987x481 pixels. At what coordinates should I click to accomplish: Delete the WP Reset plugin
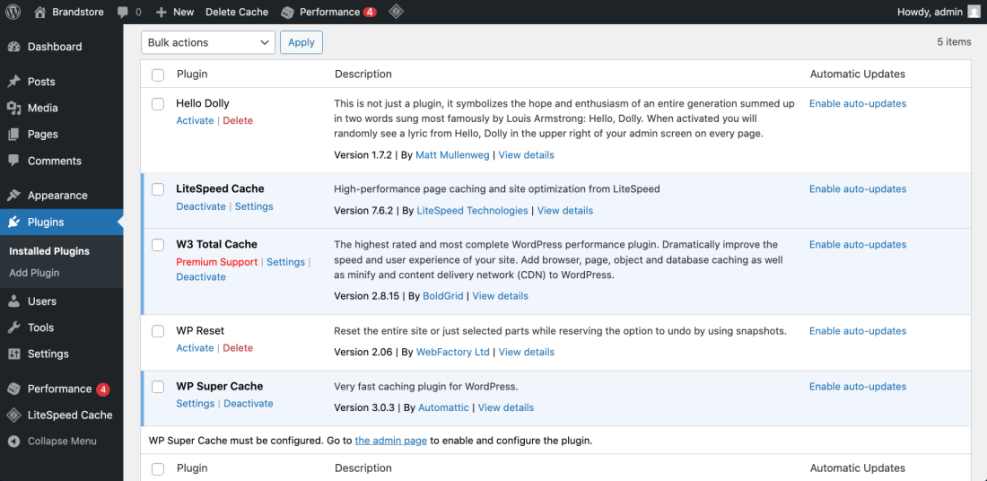click(238, 348)
